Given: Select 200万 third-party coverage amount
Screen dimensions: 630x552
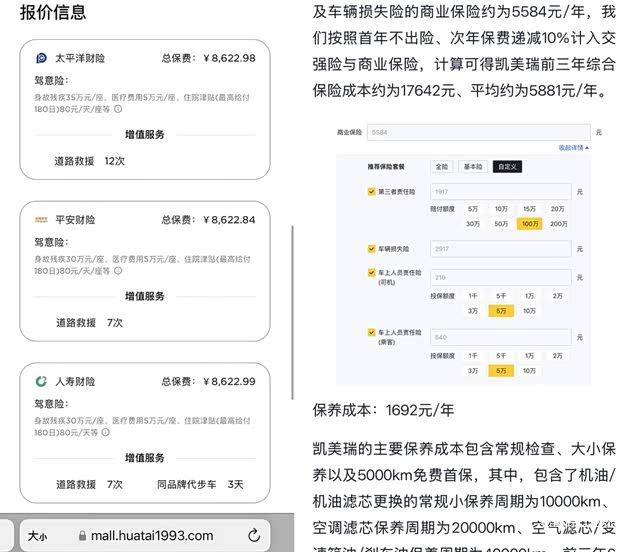Looking at the screenshot, I should pos(557,223).
